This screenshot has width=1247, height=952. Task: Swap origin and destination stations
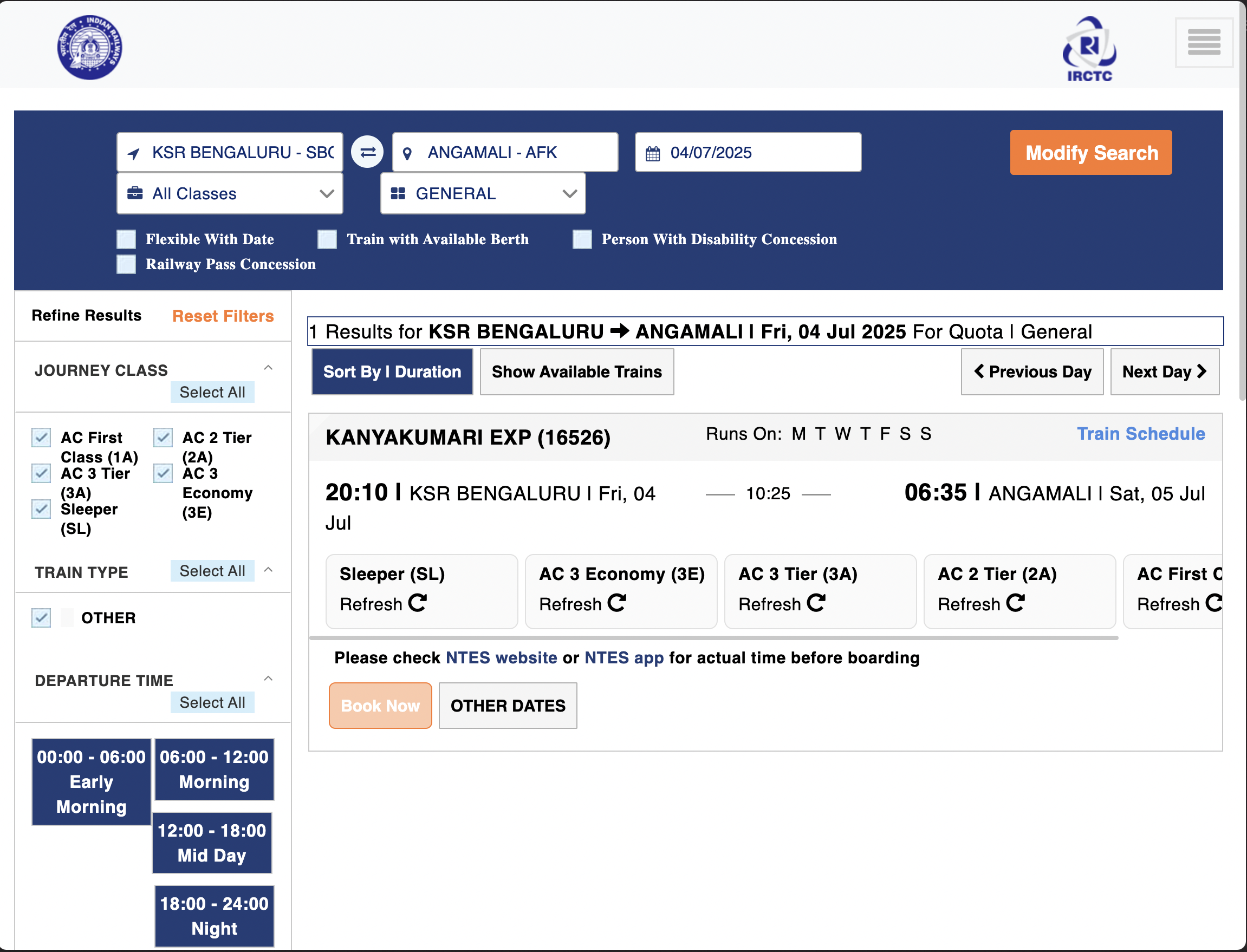pyautogui.click(x=367, y=152)
